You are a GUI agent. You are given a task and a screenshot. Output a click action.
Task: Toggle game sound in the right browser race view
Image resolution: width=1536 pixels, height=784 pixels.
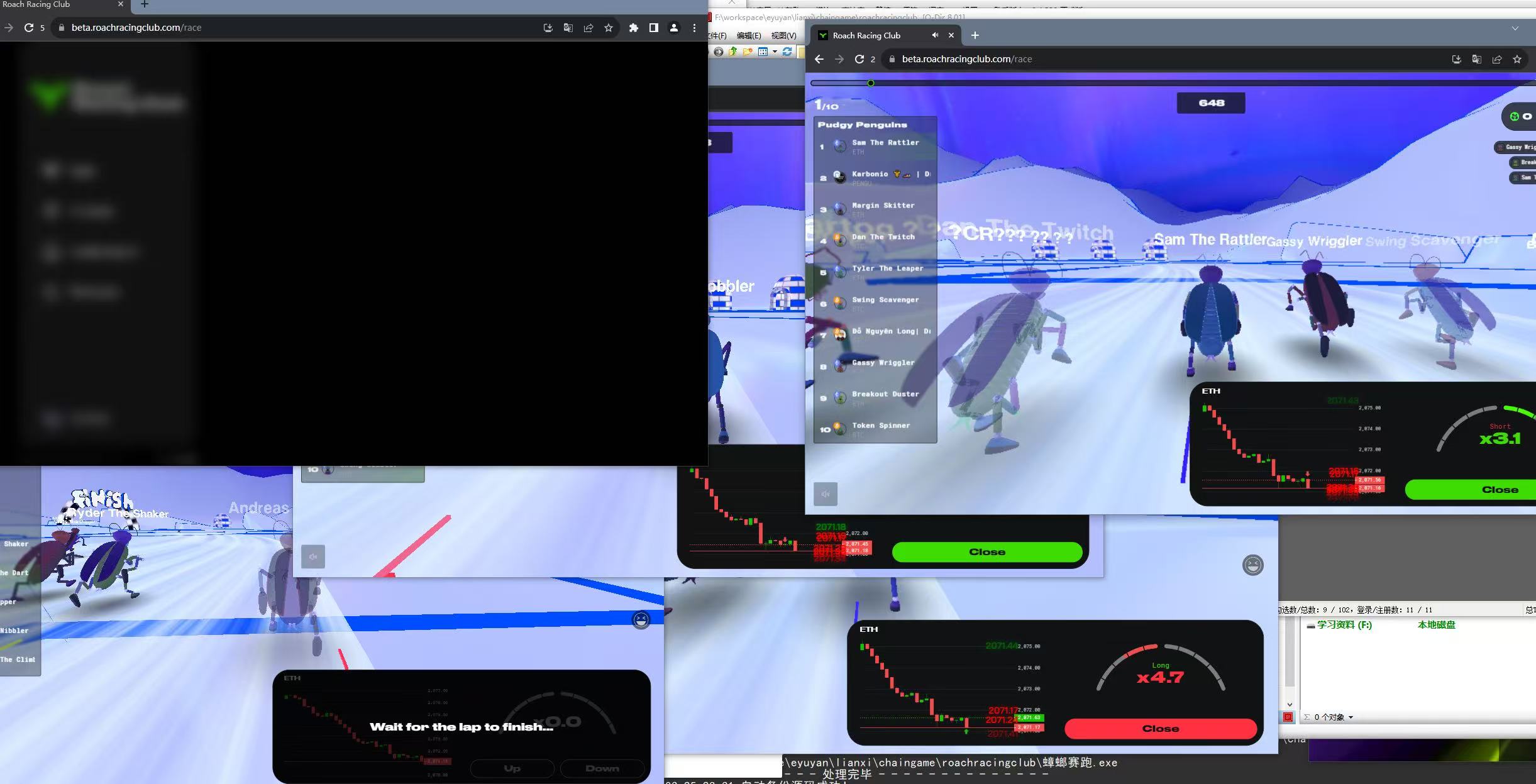point(826,494)
